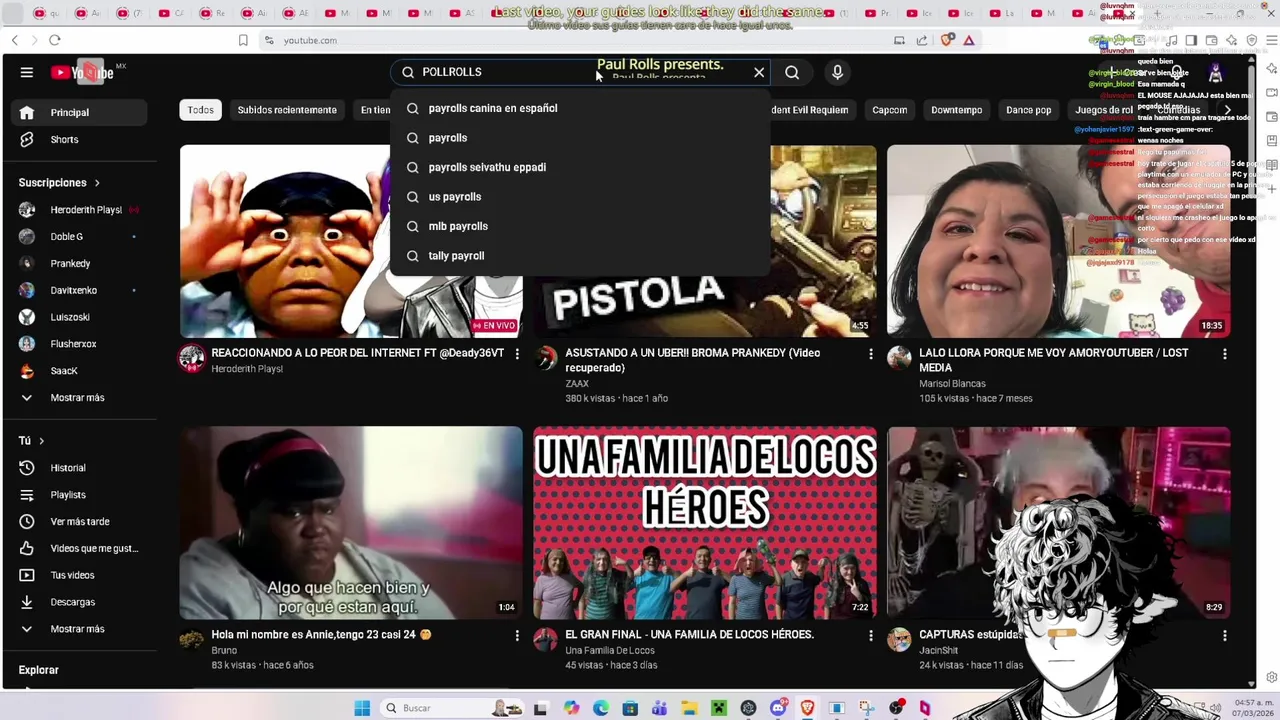Open options menu for LALO LLORA video
The width and height of the screenshot is (1280, 720).
pyautogui.click(x=1224, y=354)
